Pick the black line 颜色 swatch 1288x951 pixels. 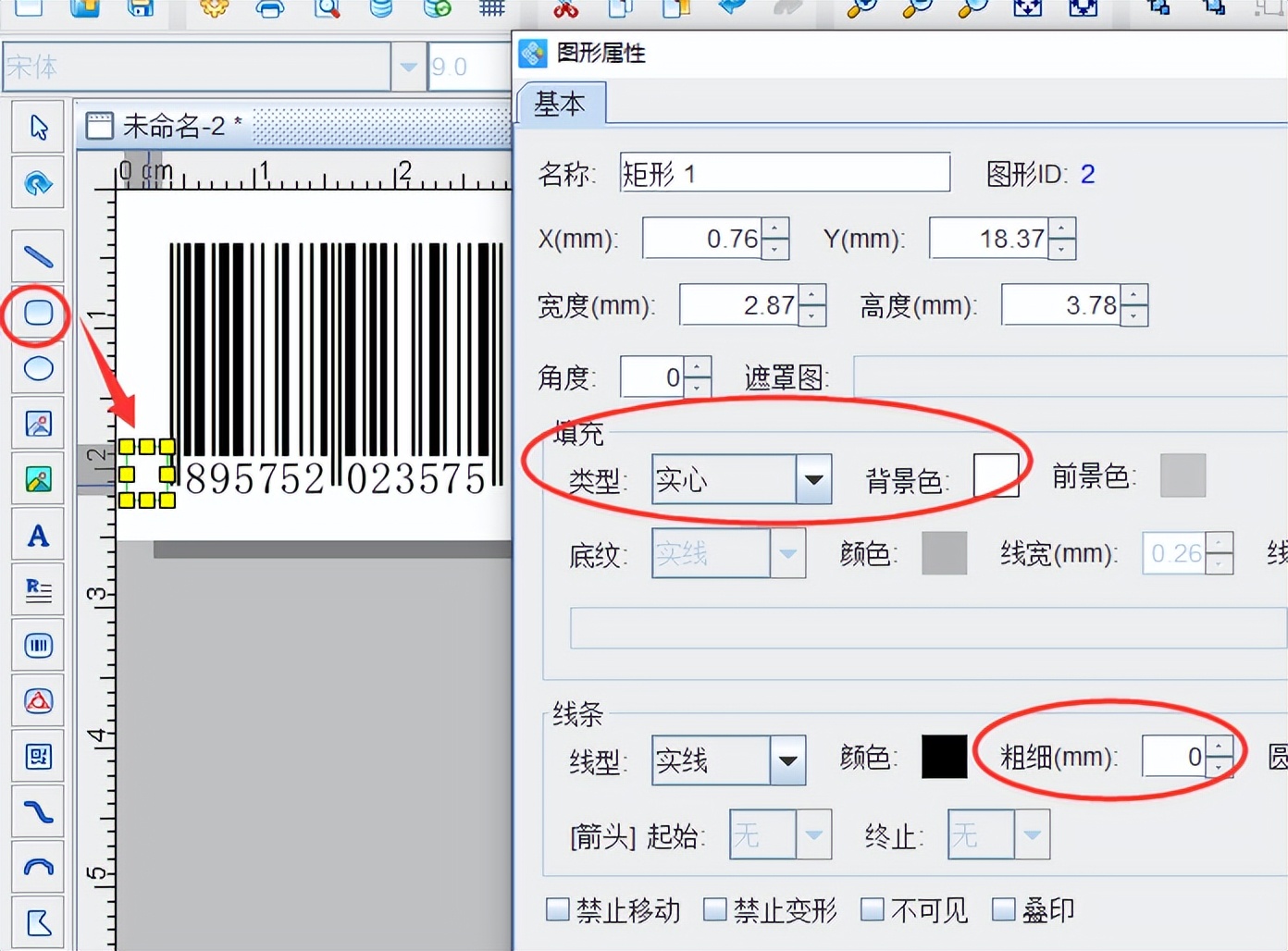945,757
